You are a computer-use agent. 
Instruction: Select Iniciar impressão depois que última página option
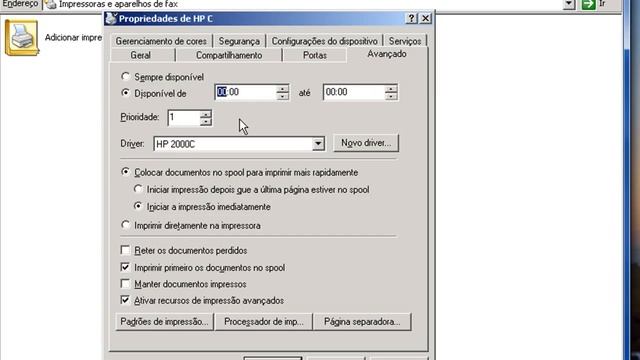point(138,189)
